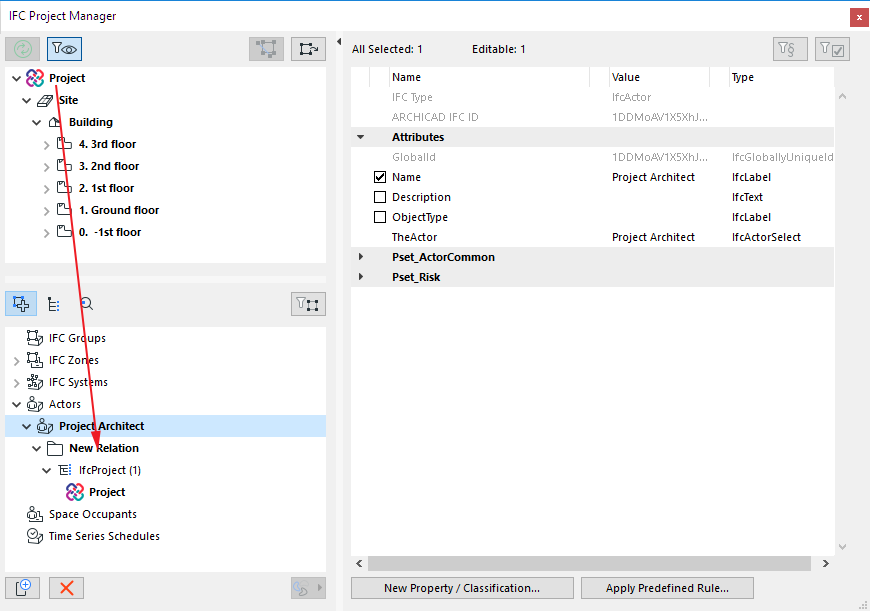
Task: Select the Project item under IfcProject
Action: click(107, 492)
